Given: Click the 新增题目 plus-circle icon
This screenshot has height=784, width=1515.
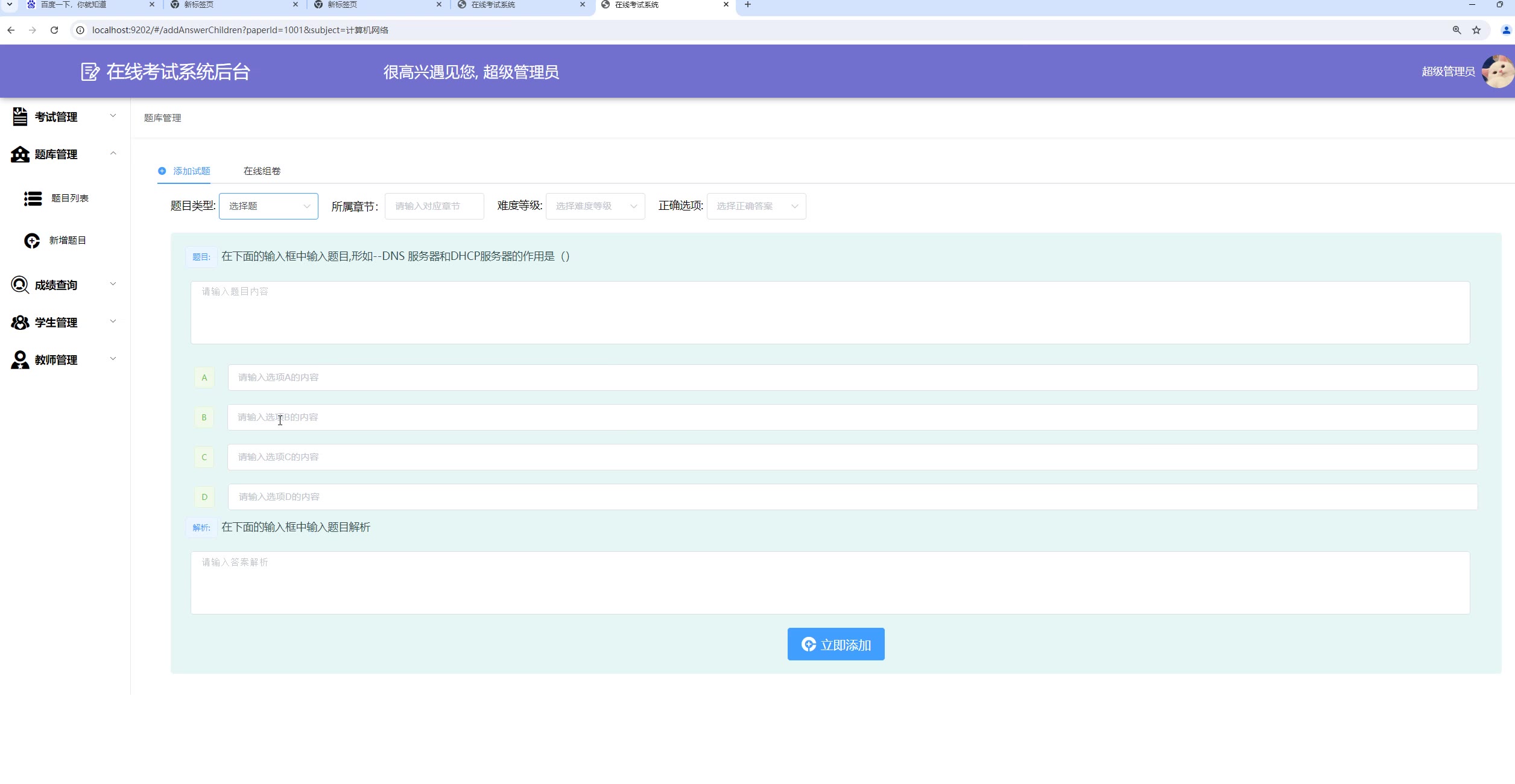Looking at the screenshot, I should [x=32, y=241].
